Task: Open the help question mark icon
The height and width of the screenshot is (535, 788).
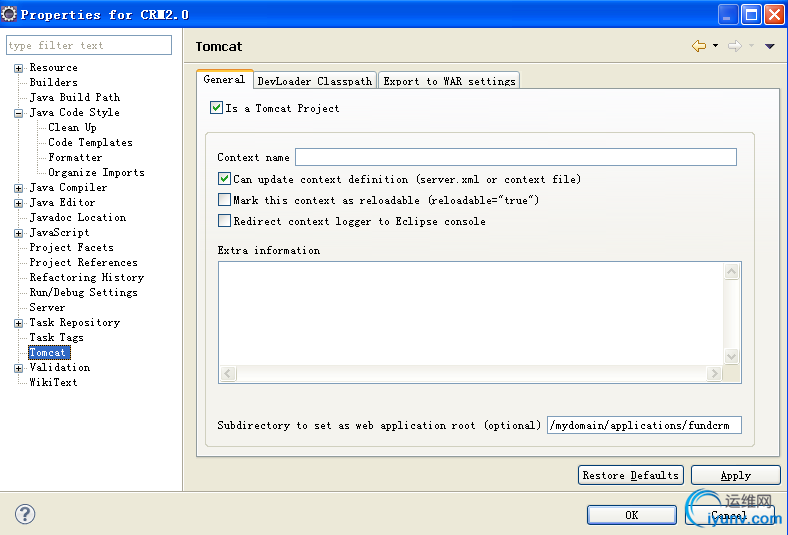Action: tap(25, 514)
